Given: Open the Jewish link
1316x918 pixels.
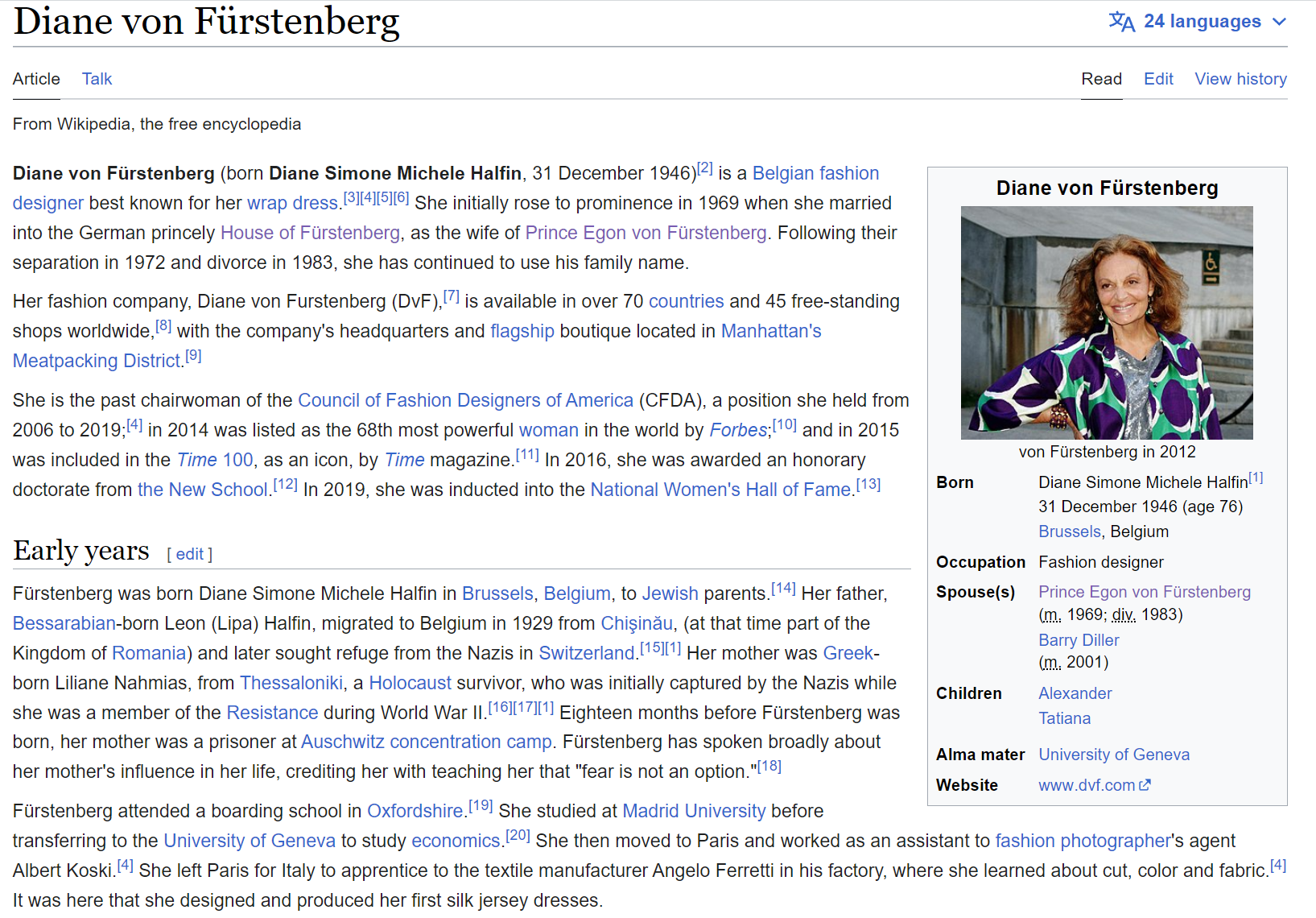Looking at the screenshot, I should coord(670,593).
